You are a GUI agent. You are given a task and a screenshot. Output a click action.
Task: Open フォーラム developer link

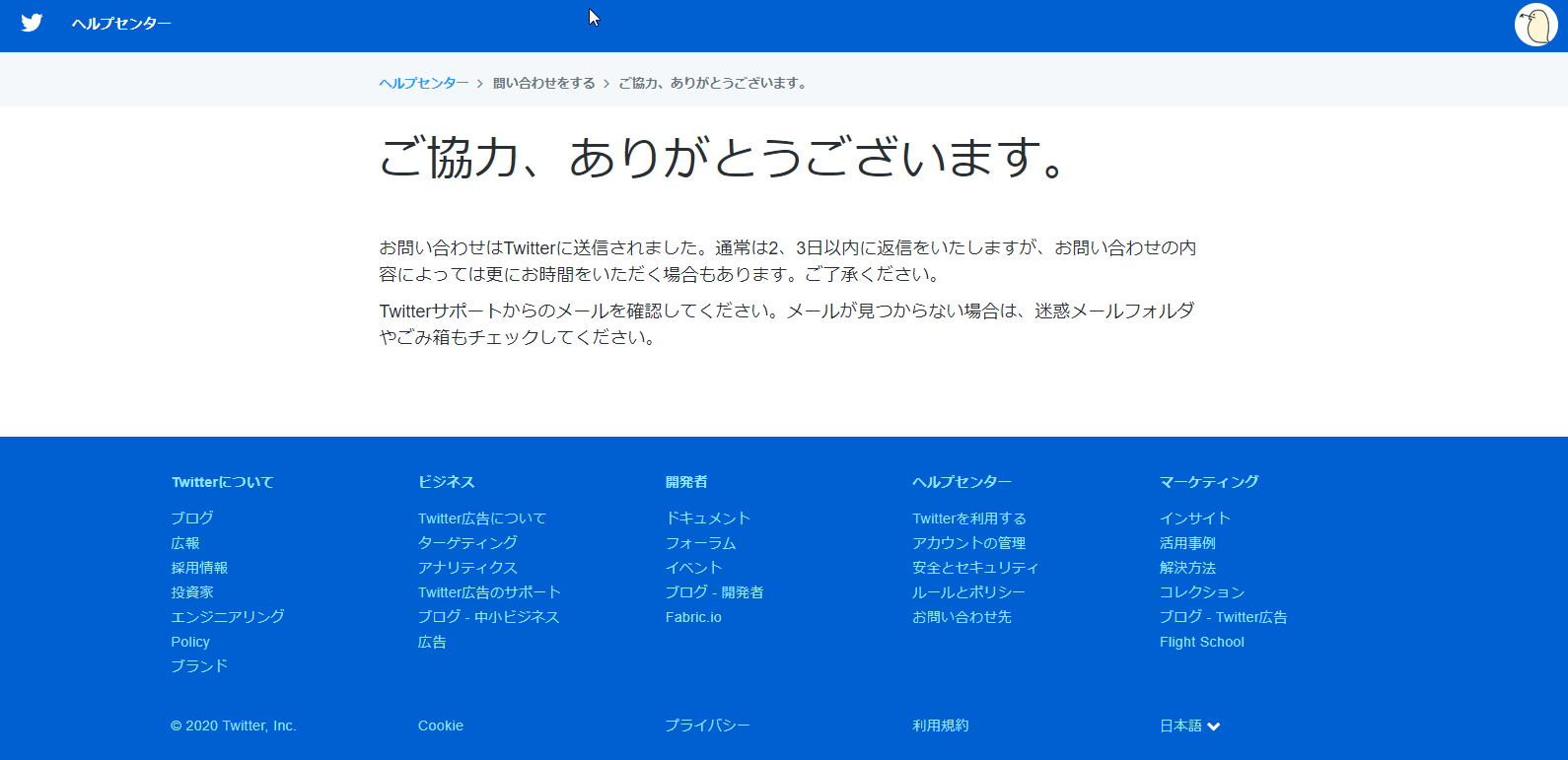pyautogui.click(x=701, y=543)
